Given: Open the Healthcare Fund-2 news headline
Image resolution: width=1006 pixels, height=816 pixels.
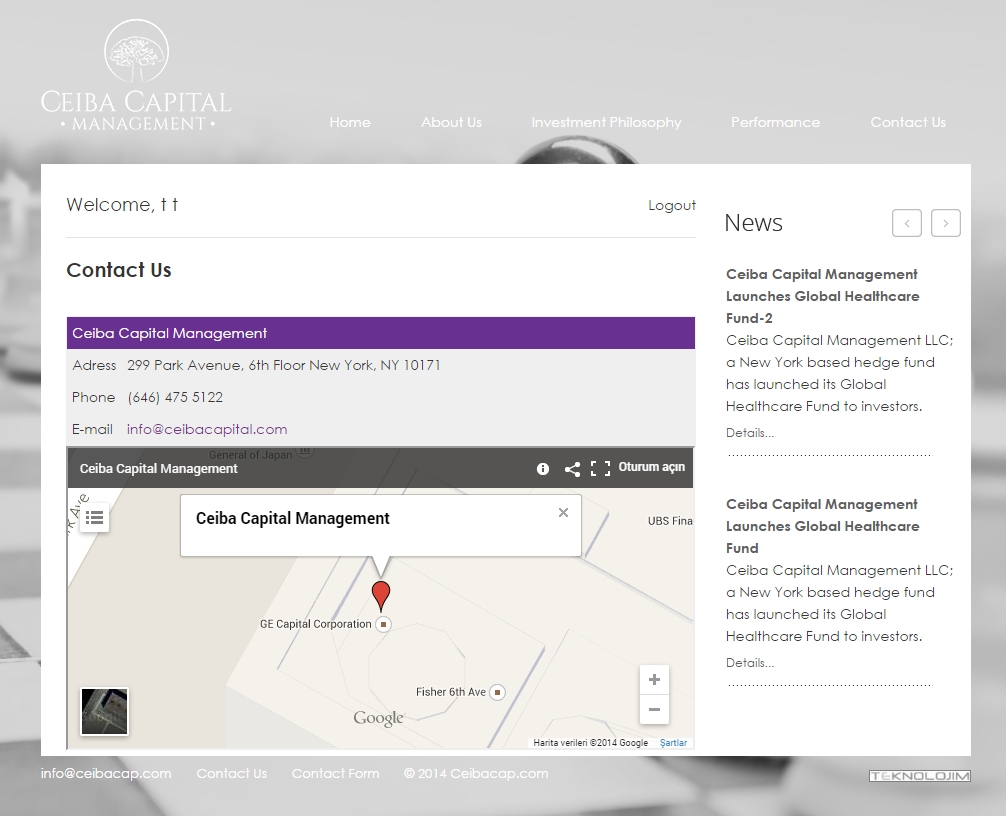Looking at the screenshot, I should click(x=823, y=296).
